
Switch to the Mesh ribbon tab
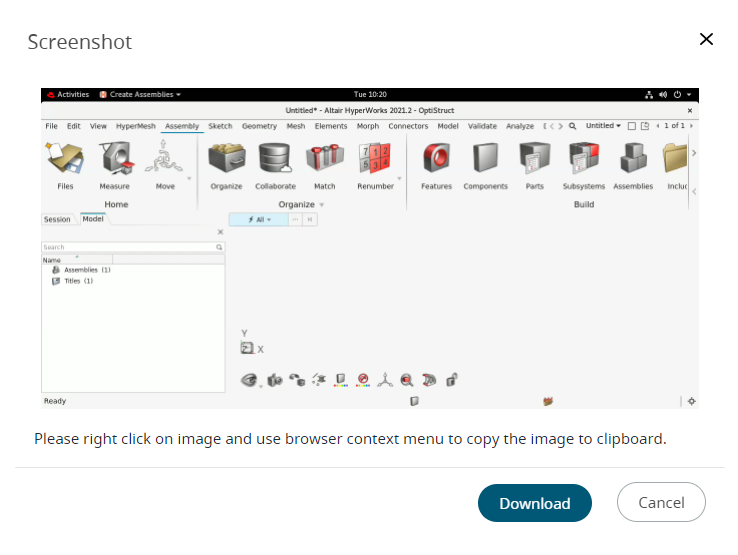pos(296,126)
